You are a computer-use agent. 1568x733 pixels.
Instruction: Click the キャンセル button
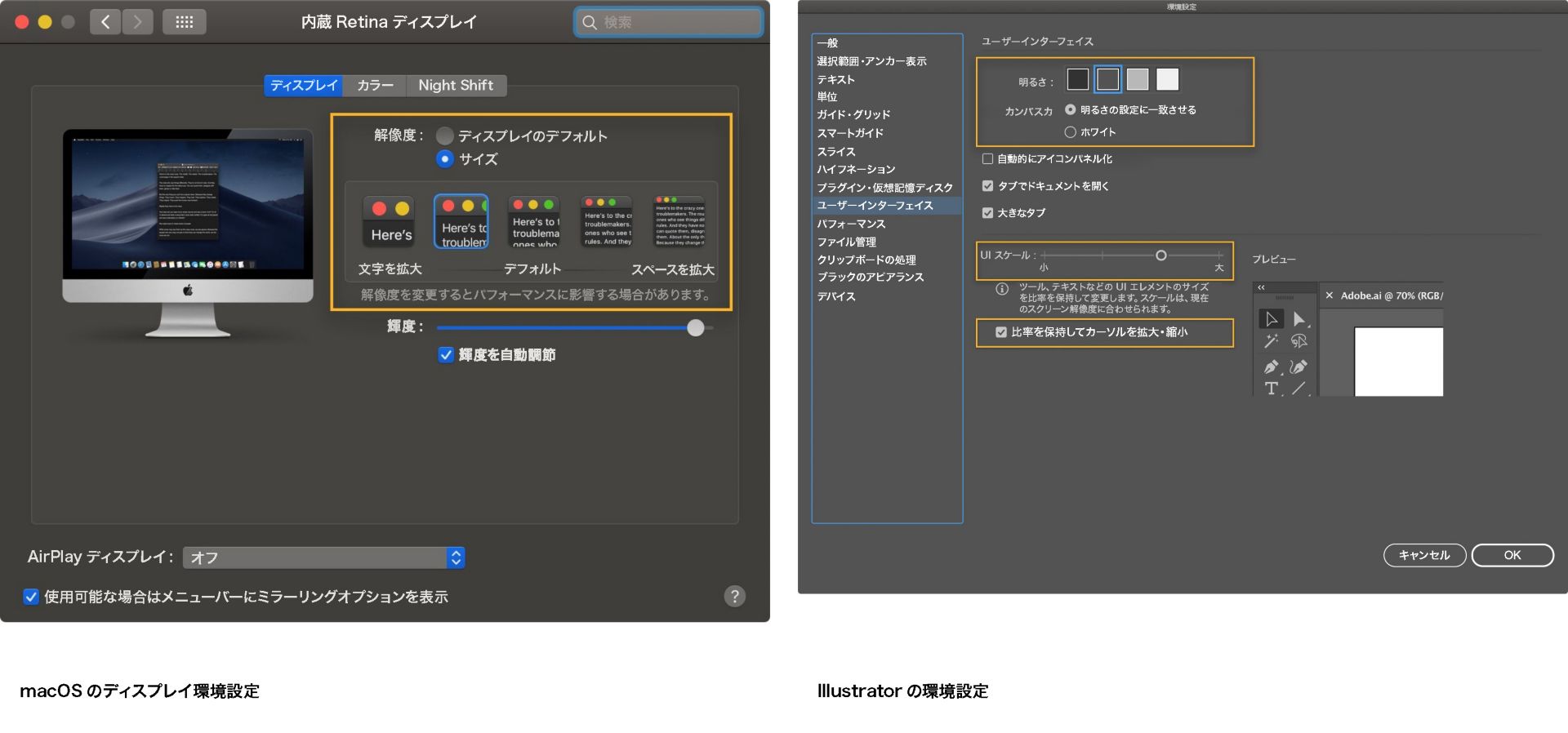coord(1424,555)
